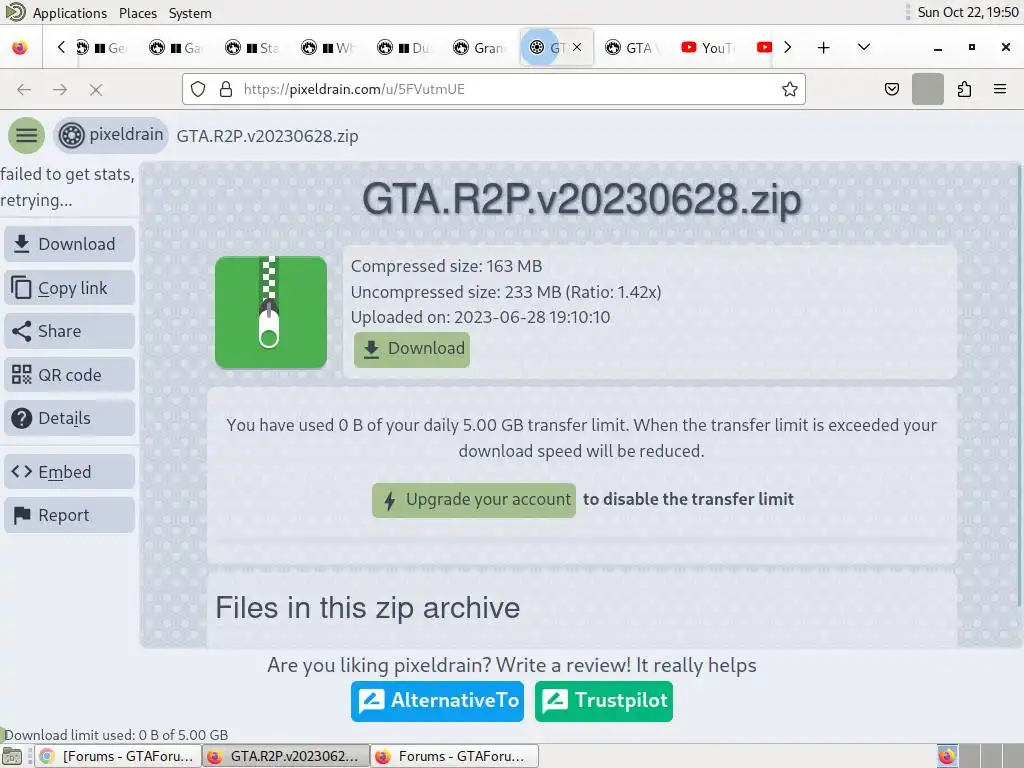Click the show desktop icon in taskbar

(12, 756)
